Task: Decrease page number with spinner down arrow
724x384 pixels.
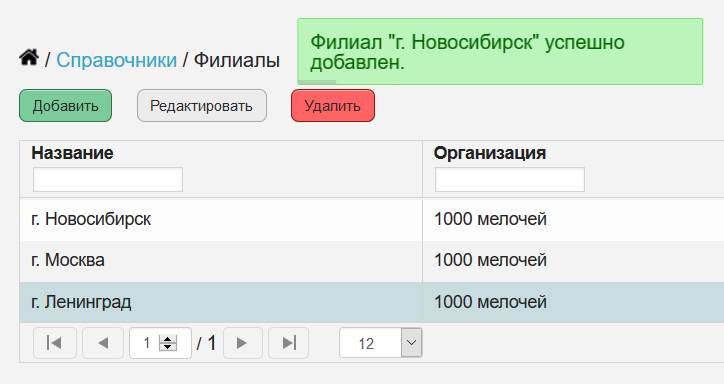Action: pos(168,347)
